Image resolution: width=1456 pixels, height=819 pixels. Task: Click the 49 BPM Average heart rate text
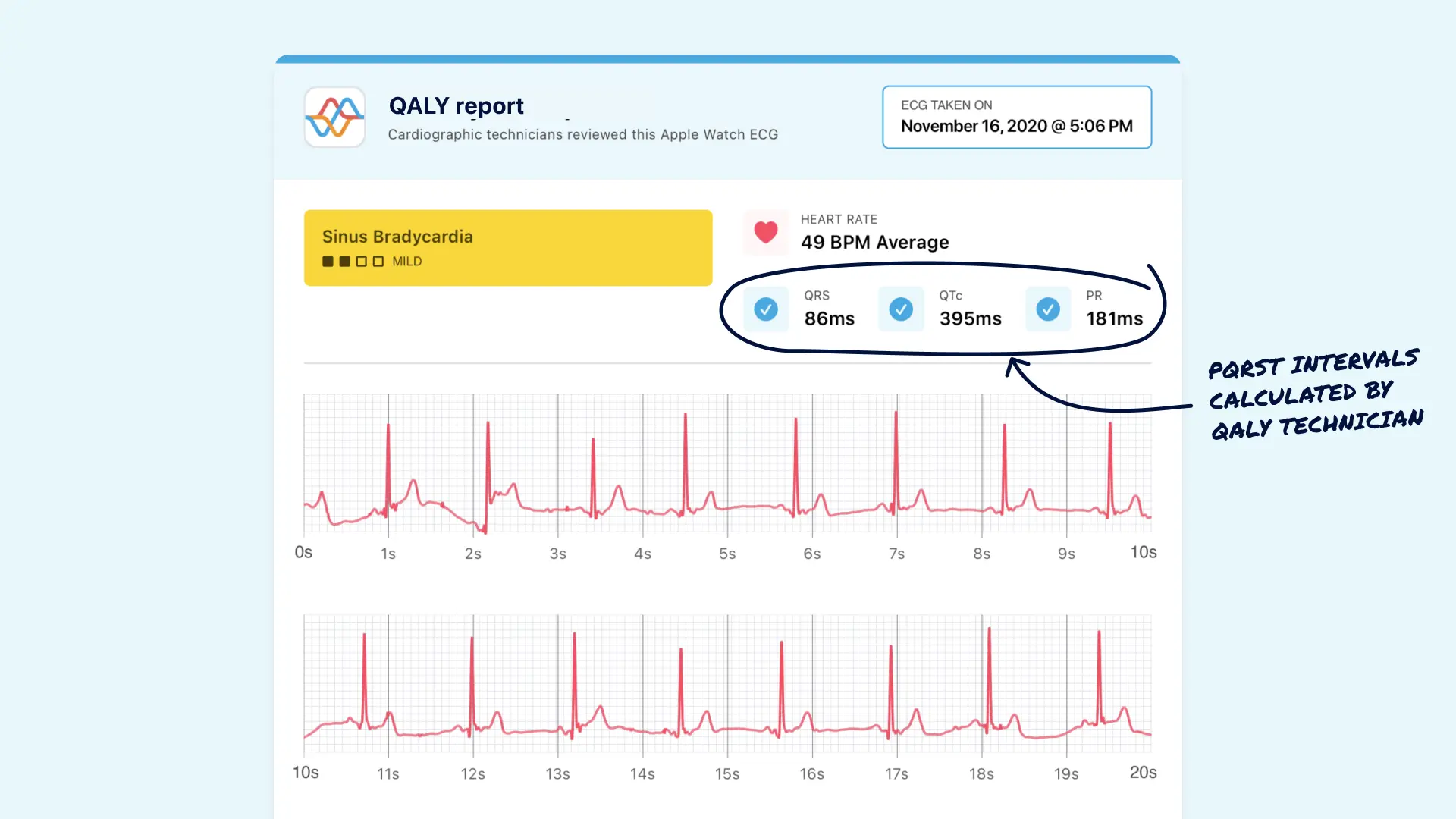tap(874, 243)
